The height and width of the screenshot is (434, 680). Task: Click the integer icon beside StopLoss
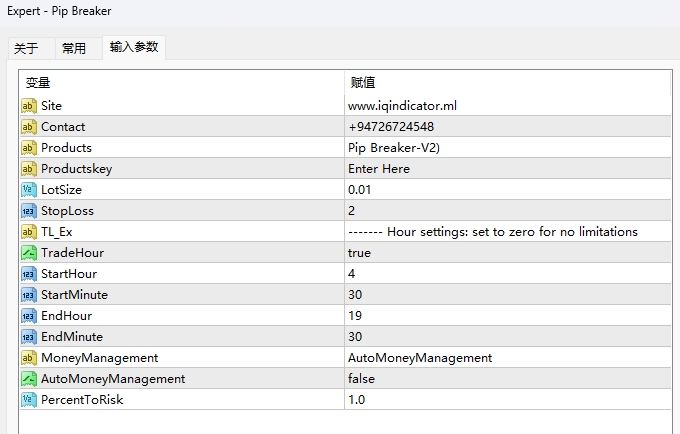[28, 210]
